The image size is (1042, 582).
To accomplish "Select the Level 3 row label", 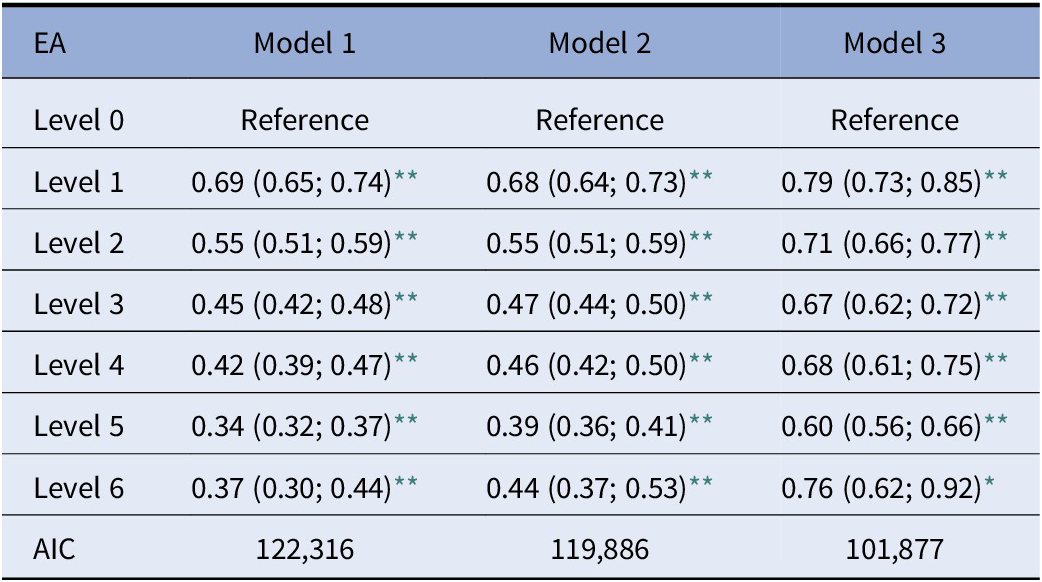I will [79, 305].
